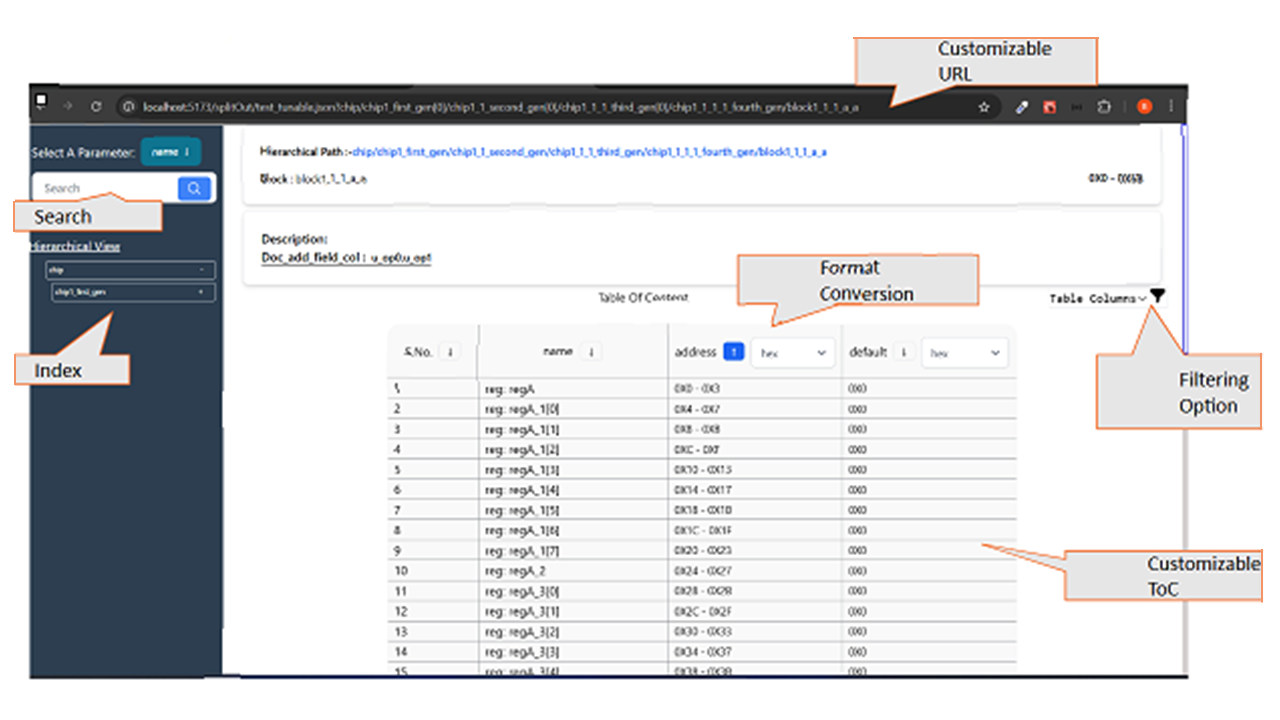Click the u_ep0,u_ep1 field link
Screen dimensions: 1280x720
pyautogui.click(x=401, y=258)
